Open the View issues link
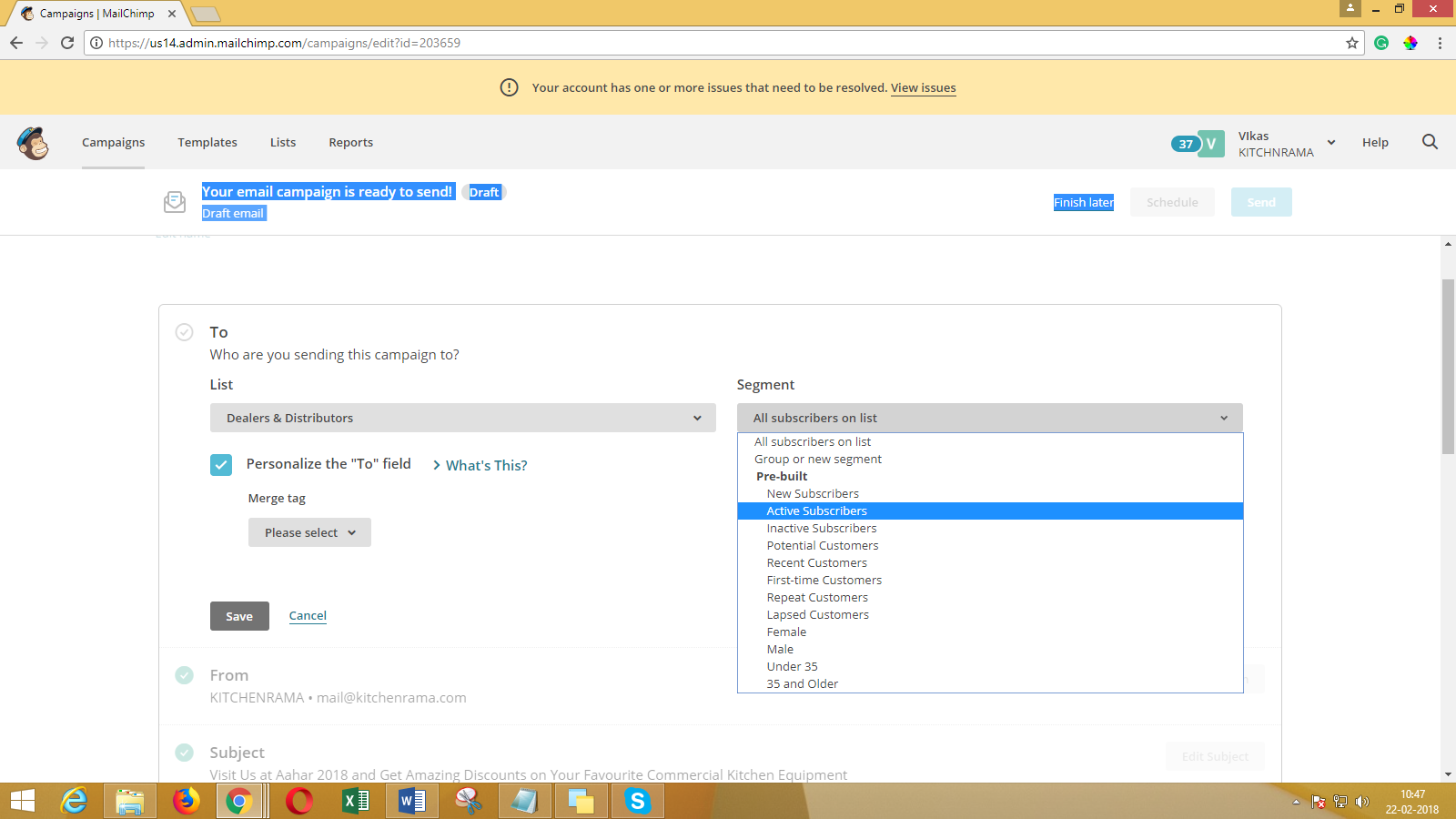Screen dimensions: 1456x819 pyautogui.click(x=924, y=87)
